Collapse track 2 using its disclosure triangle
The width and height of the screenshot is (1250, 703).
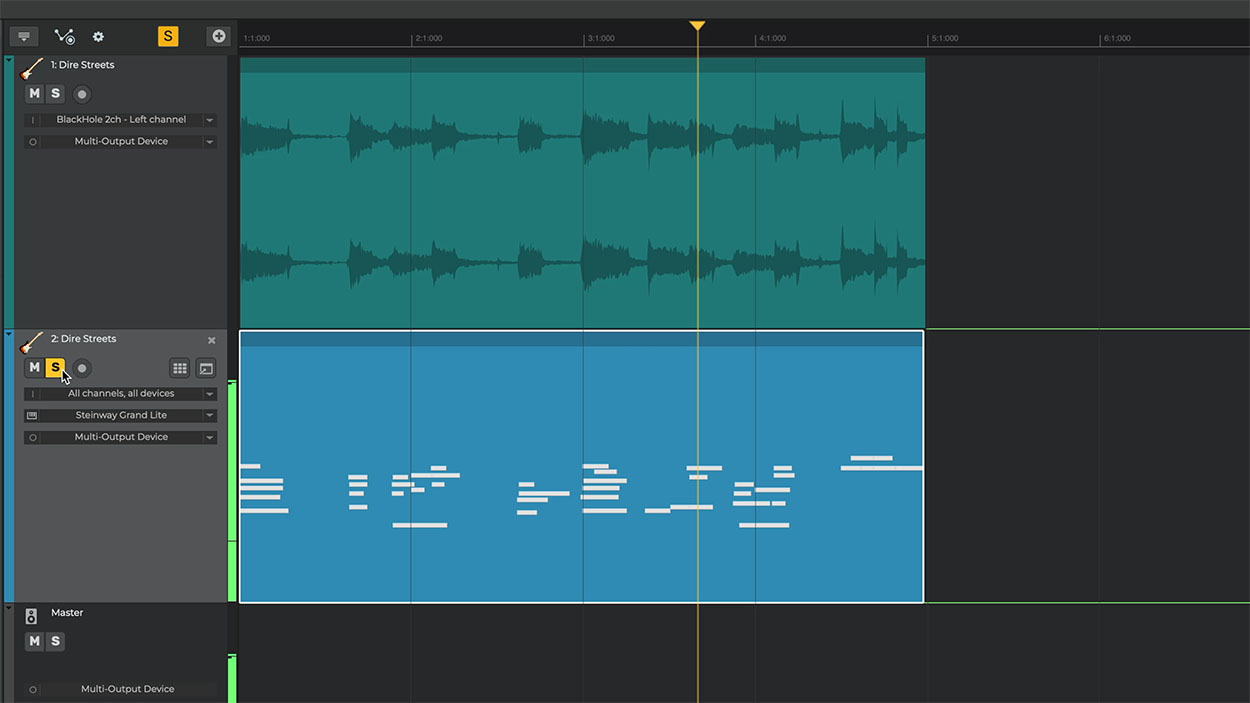(9, 334)
